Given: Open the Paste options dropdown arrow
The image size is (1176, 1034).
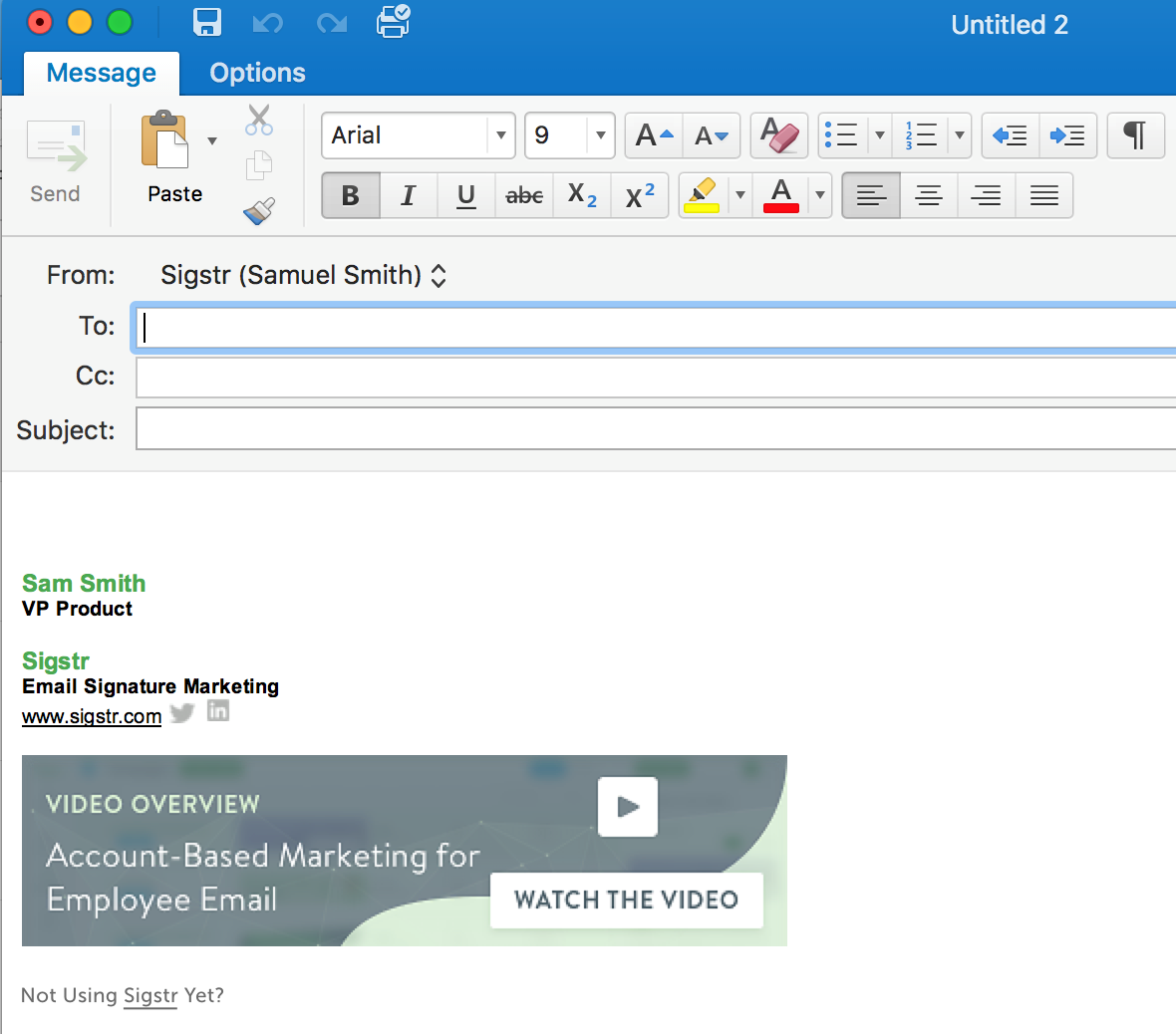Looking at the screenshot, I should 212,141.
